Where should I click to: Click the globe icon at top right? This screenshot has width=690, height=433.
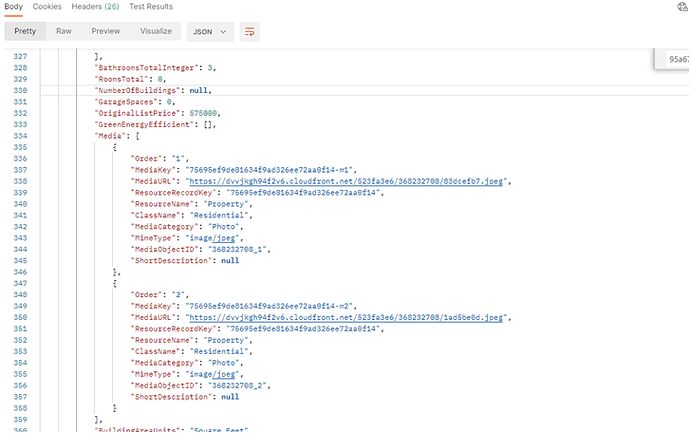click(x=683, y=7)
